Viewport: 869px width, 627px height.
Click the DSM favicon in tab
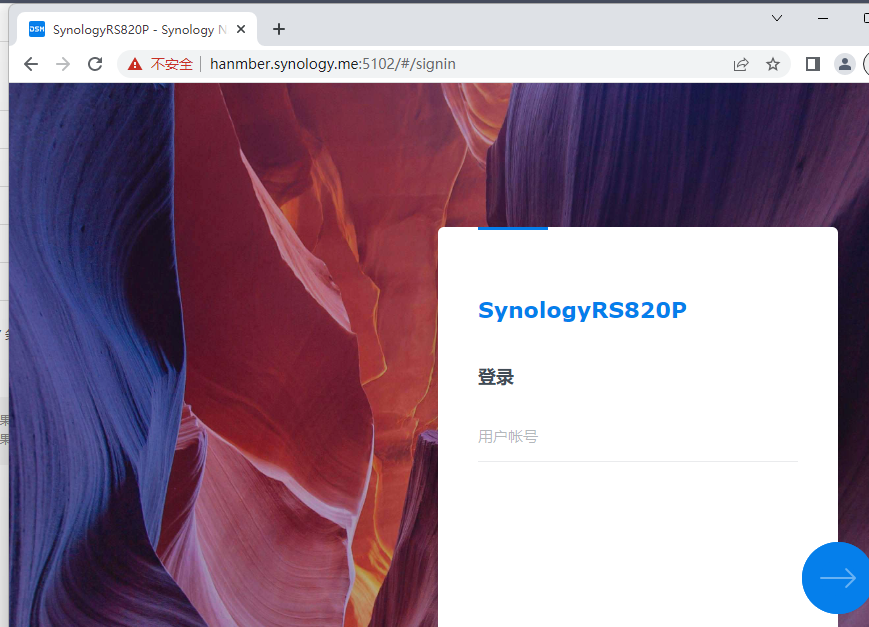tap(37, 29)
